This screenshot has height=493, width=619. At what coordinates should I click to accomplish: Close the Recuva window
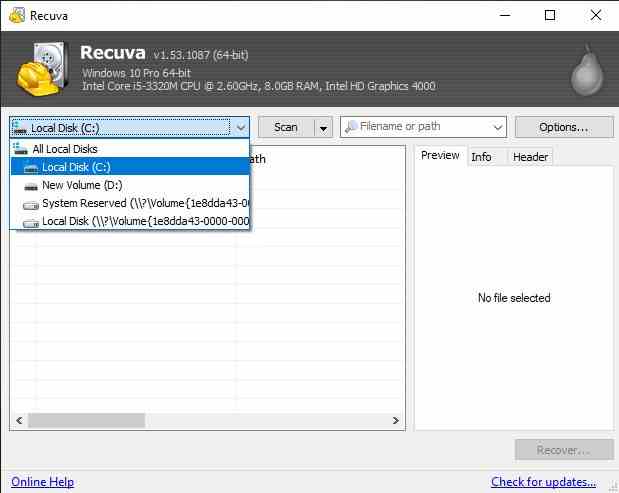pos(596,15)
